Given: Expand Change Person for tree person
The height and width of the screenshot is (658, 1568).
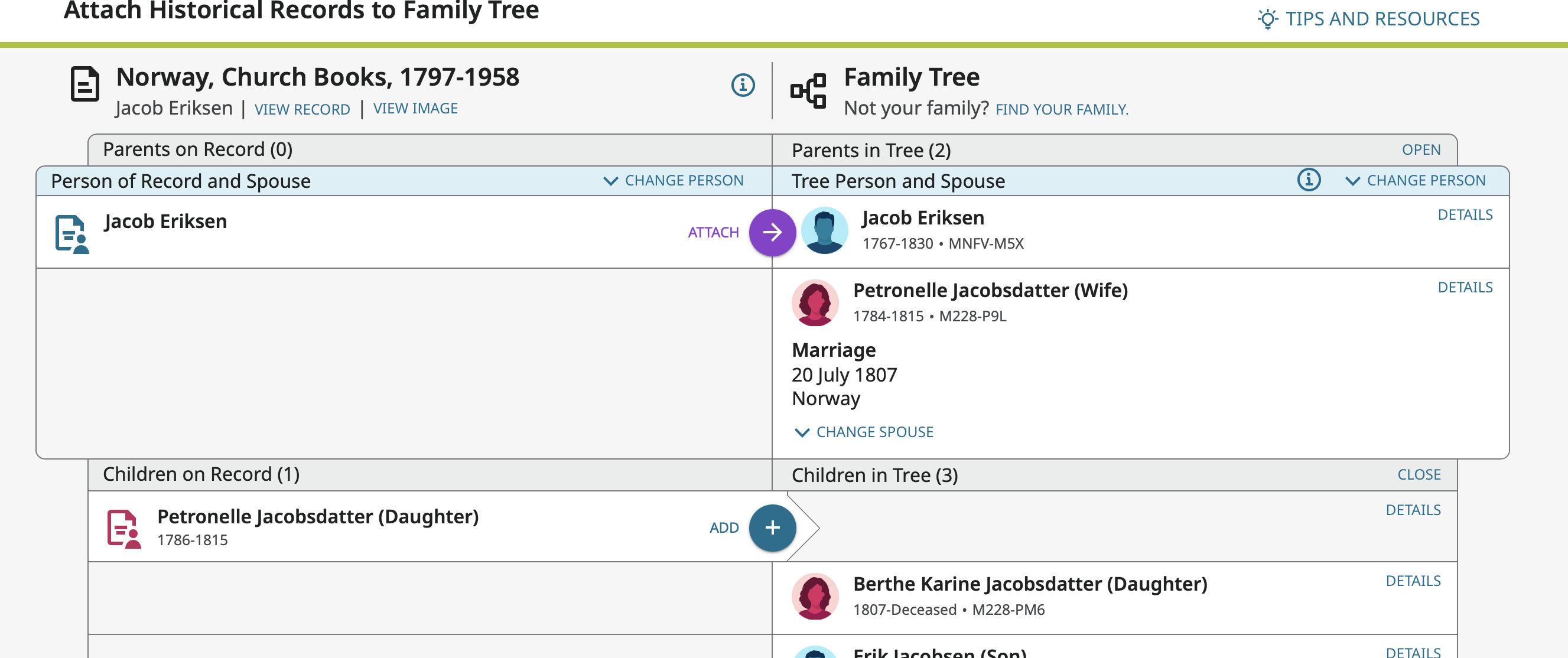Looking at the screenshot, I should click(1415, 181).
